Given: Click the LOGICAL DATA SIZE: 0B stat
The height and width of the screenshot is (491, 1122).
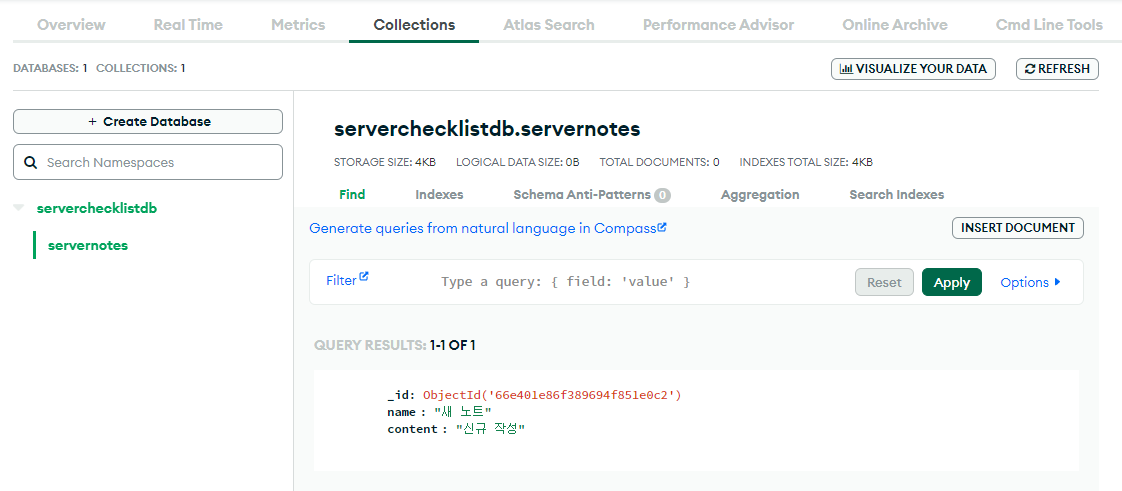Looking at the screenshot, I should [x=517, y=162].
